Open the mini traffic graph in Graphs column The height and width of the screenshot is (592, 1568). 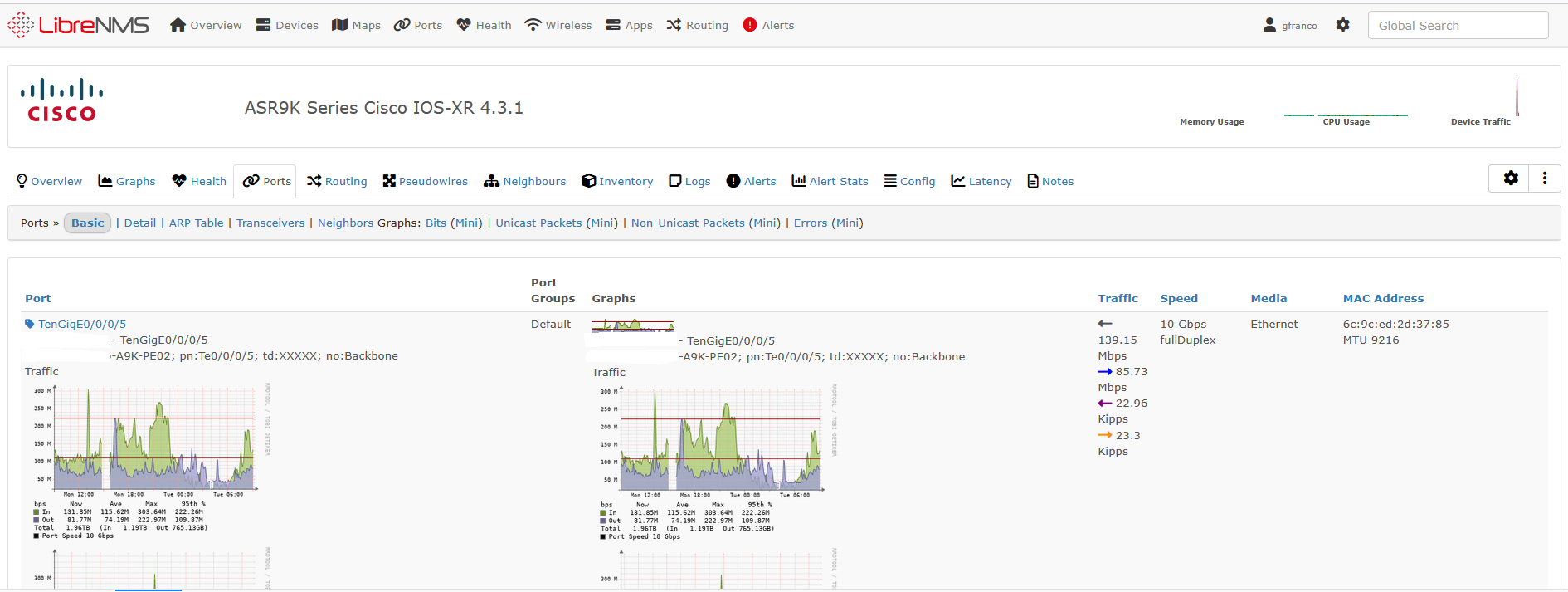(x=633, y=325)
